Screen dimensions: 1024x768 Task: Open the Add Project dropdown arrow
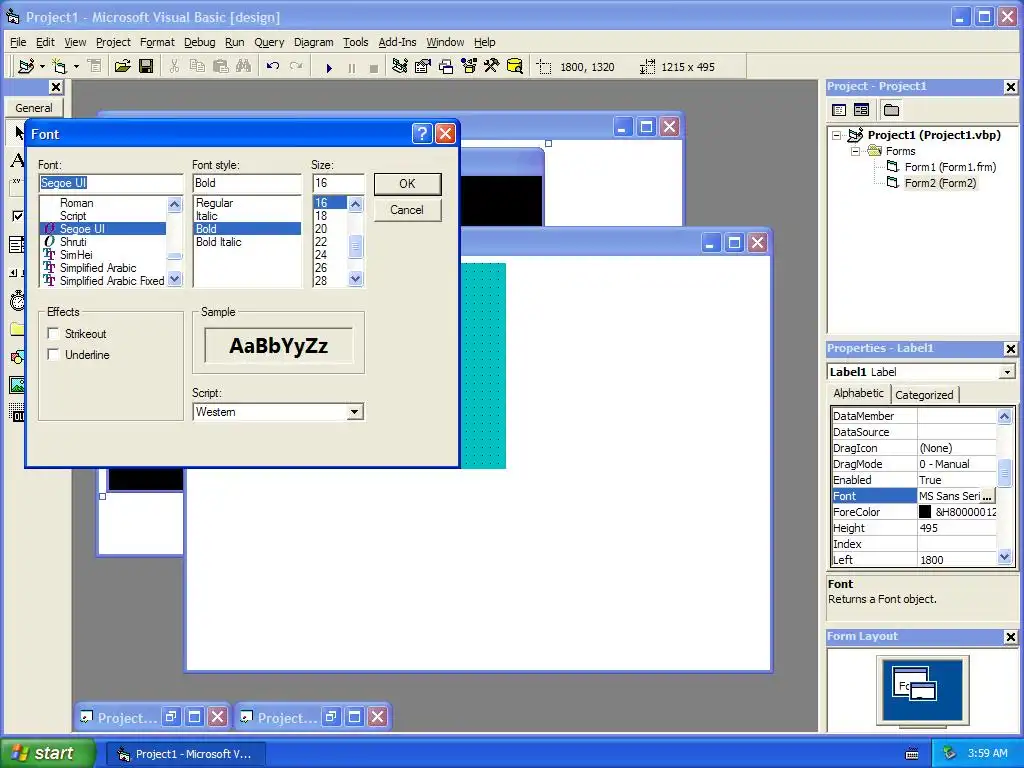pyautogui.click(x=42, y=67)
